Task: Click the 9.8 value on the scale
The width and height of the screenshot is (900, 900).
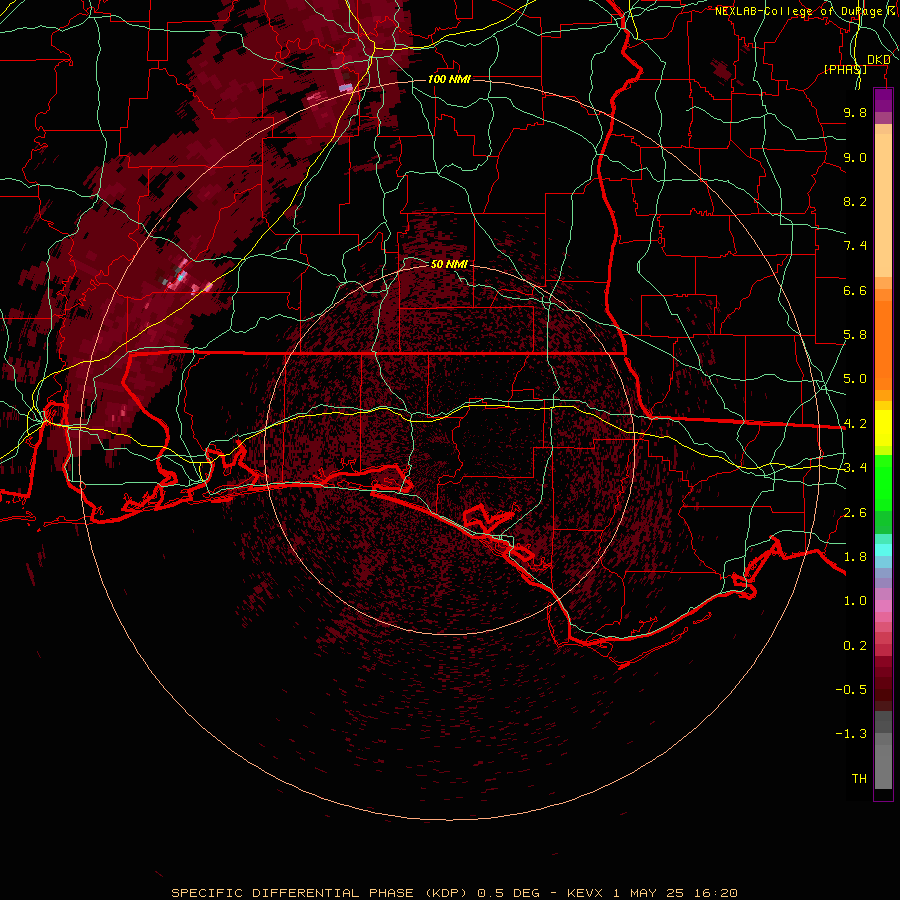Action: pyautogui.click(x=855, y=112)
